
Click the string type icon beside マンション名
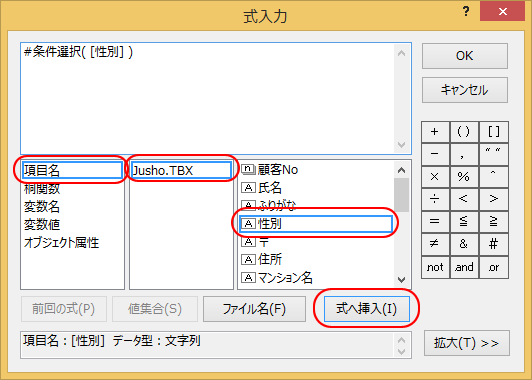pos(248,278)
